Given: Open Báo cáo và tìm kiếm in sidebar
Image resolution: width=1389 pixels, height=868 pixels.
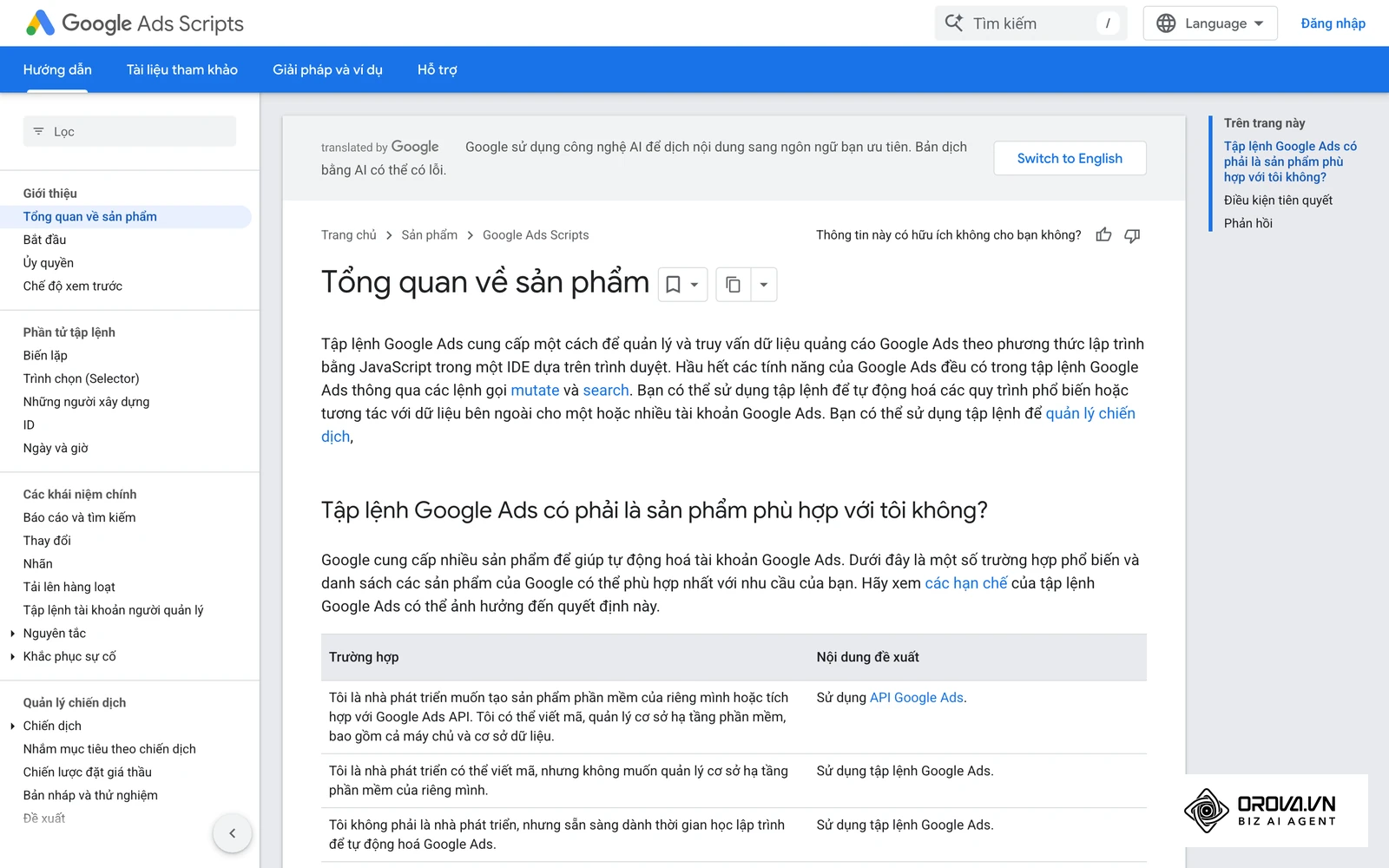Looking at the screenshot, I should coord(79,517).
